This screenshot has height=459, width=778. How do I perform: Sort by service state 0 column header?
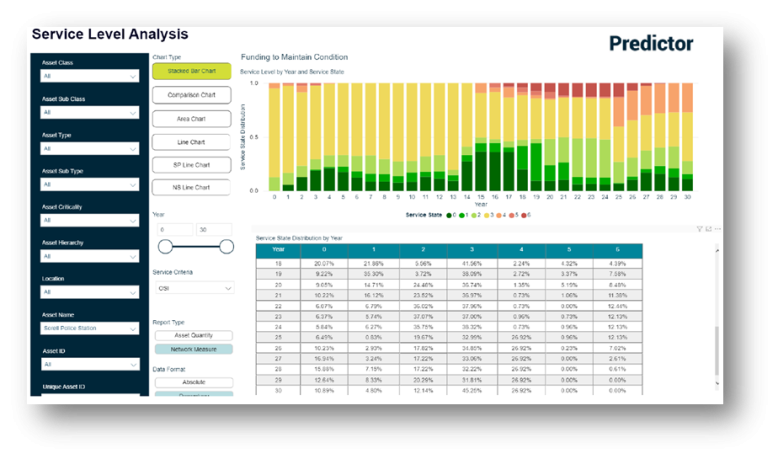click(x=324, y=250)
